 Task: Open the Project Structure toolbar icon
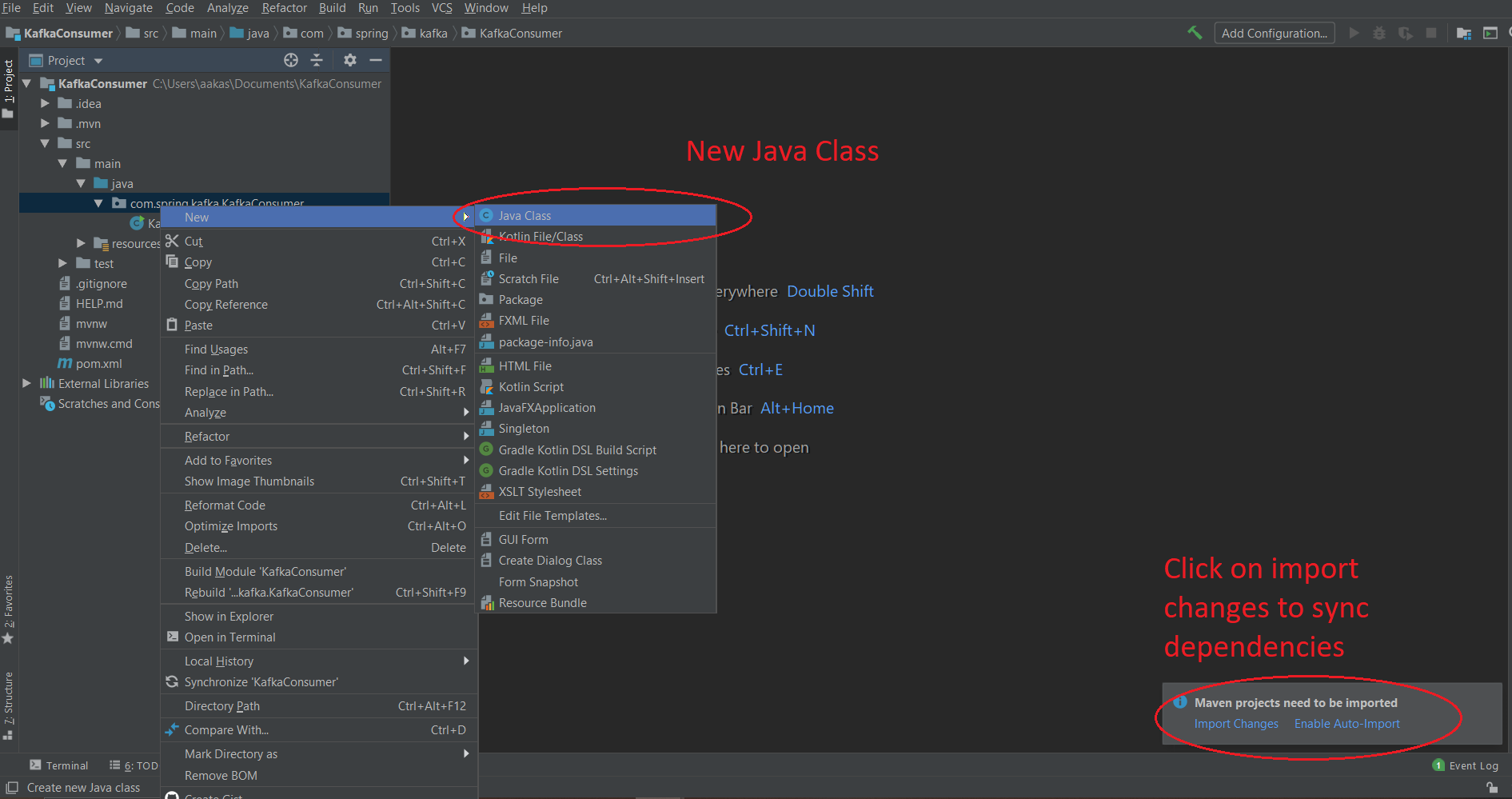[1463, 33]
